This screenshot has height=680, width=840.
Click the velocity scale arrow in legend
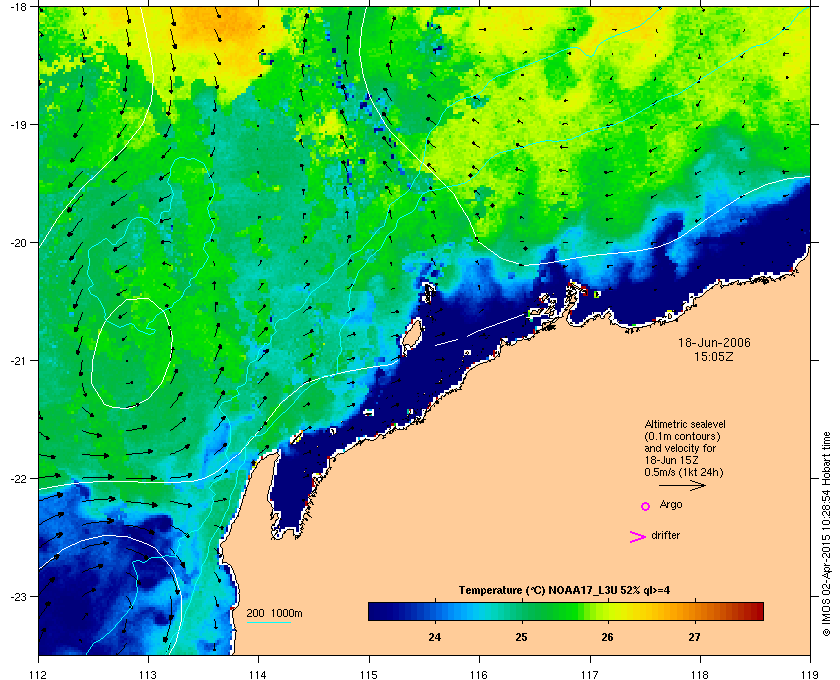pyautogui.click(x=682, y=486)
